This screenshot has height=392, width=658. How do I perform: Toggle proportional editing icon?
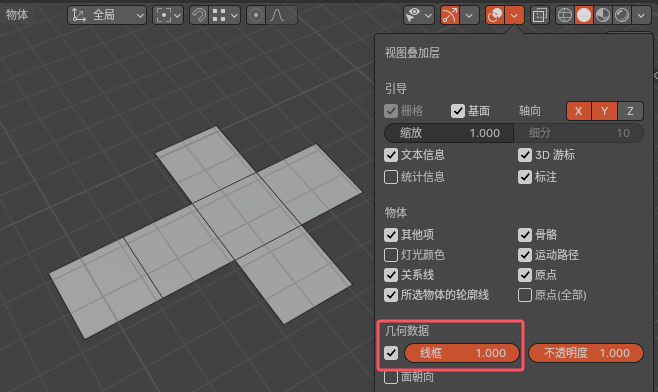256,16
